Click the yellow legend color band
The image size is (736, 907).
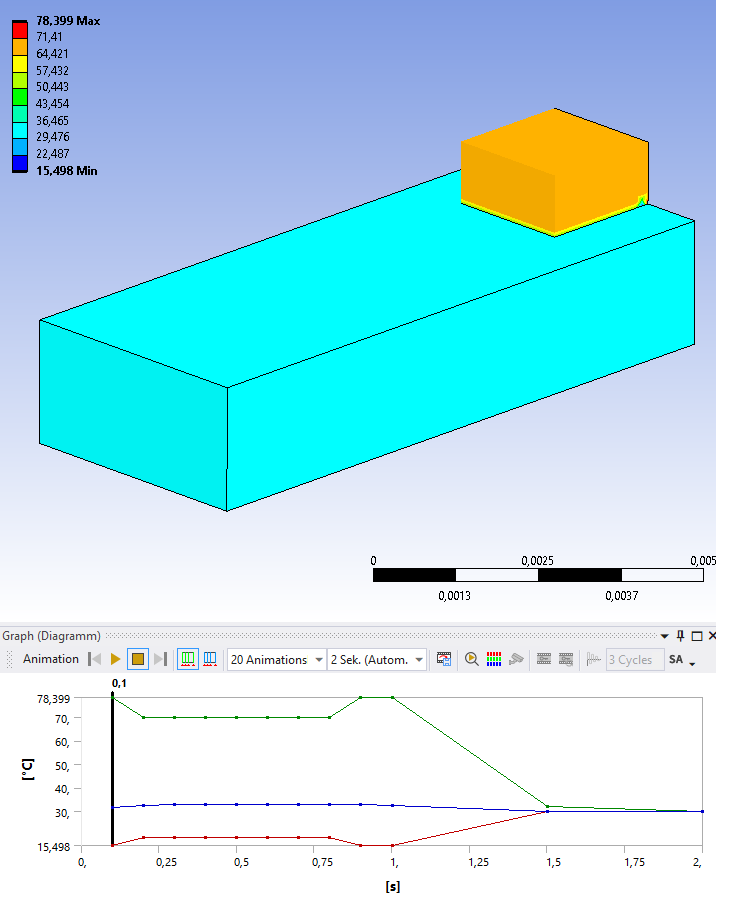click(x=20, y=64)
